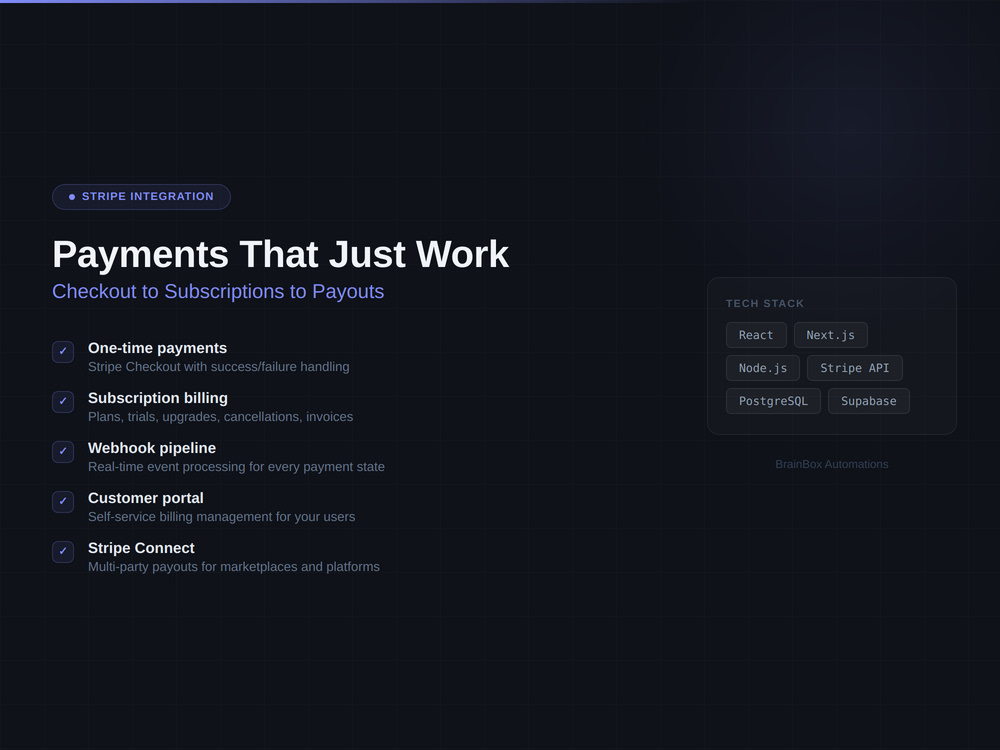Viewport: 1000px width, 750px height.
Task: Click Checkout to Subscriptions to Payouts subtitle
Action: [218, 291]
